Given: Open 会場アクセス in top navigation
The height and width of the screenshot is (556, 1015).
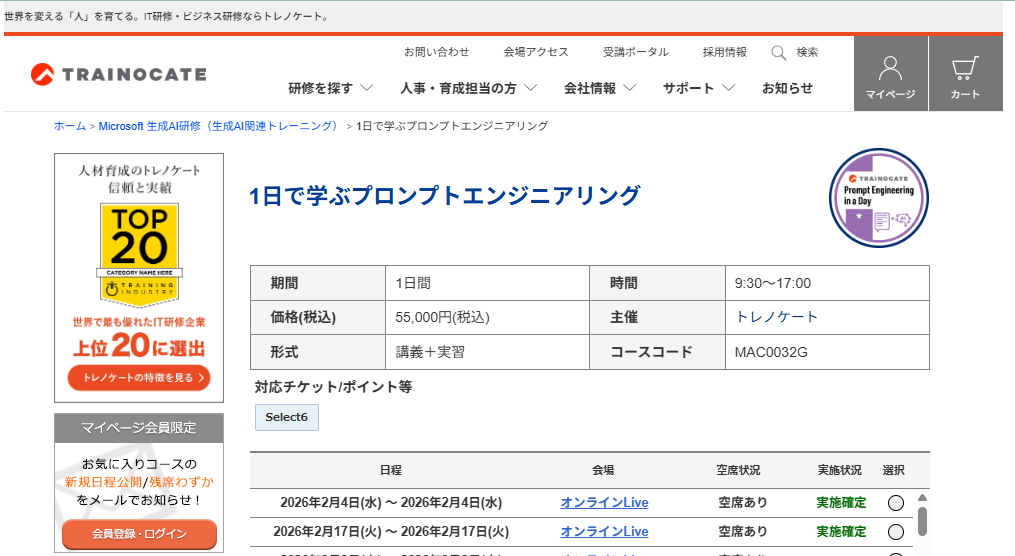Looking at the screenshot, I should pos(536,52).
